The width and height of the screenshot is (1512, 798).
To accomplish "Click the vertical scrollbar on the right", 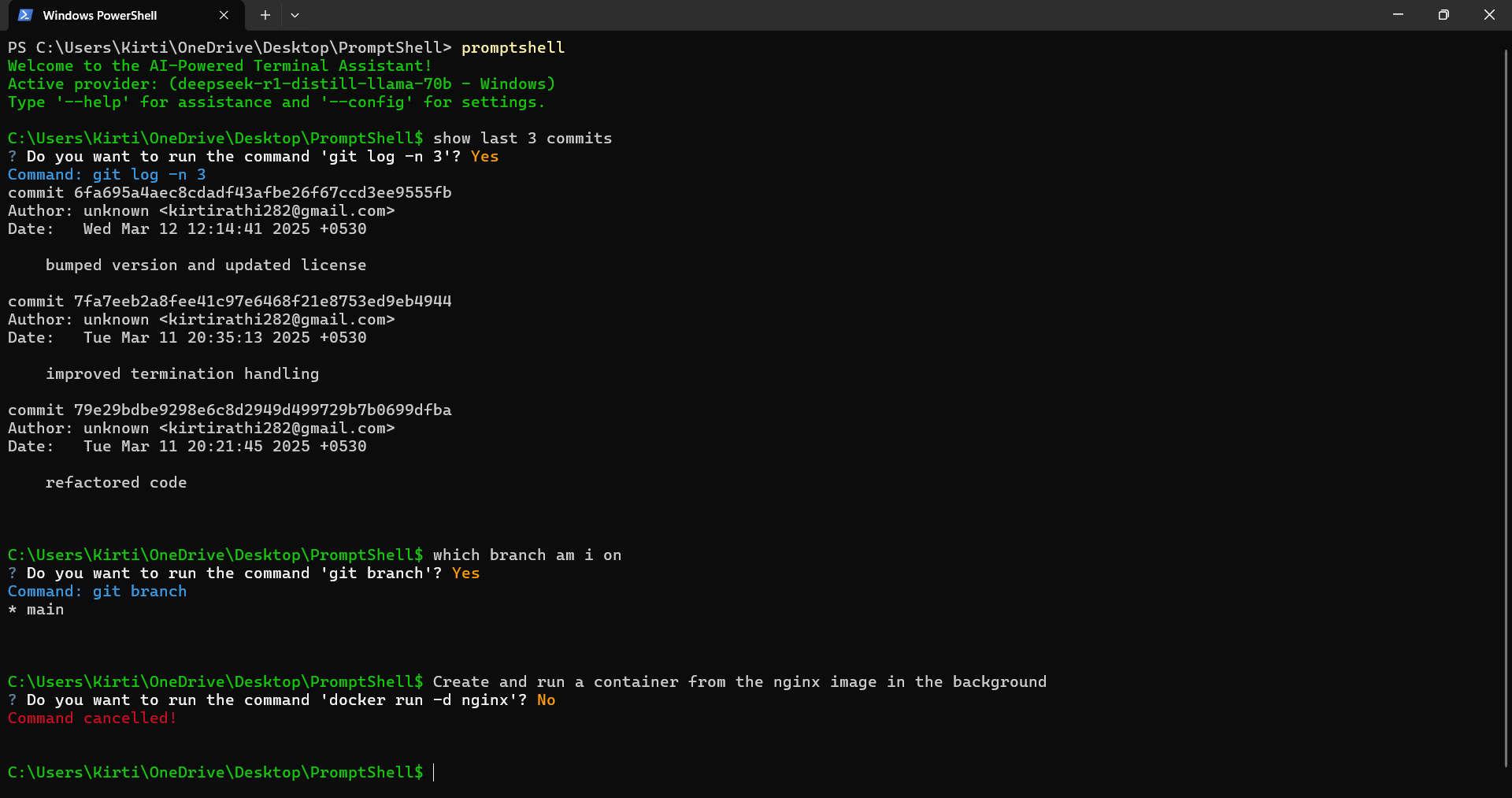I will click(x=1506, y=407).
